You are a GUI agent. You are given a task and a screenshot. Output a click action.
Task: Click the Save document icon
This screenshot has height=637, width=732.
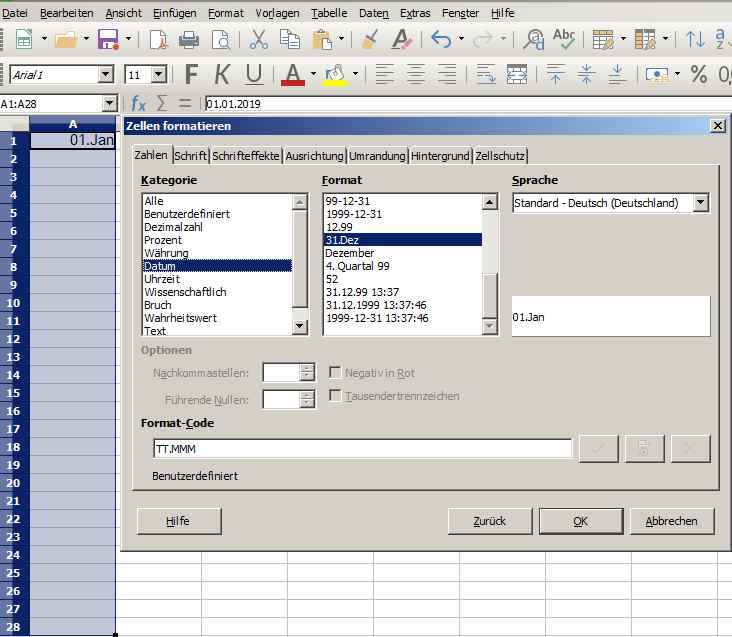coord(107,40)
